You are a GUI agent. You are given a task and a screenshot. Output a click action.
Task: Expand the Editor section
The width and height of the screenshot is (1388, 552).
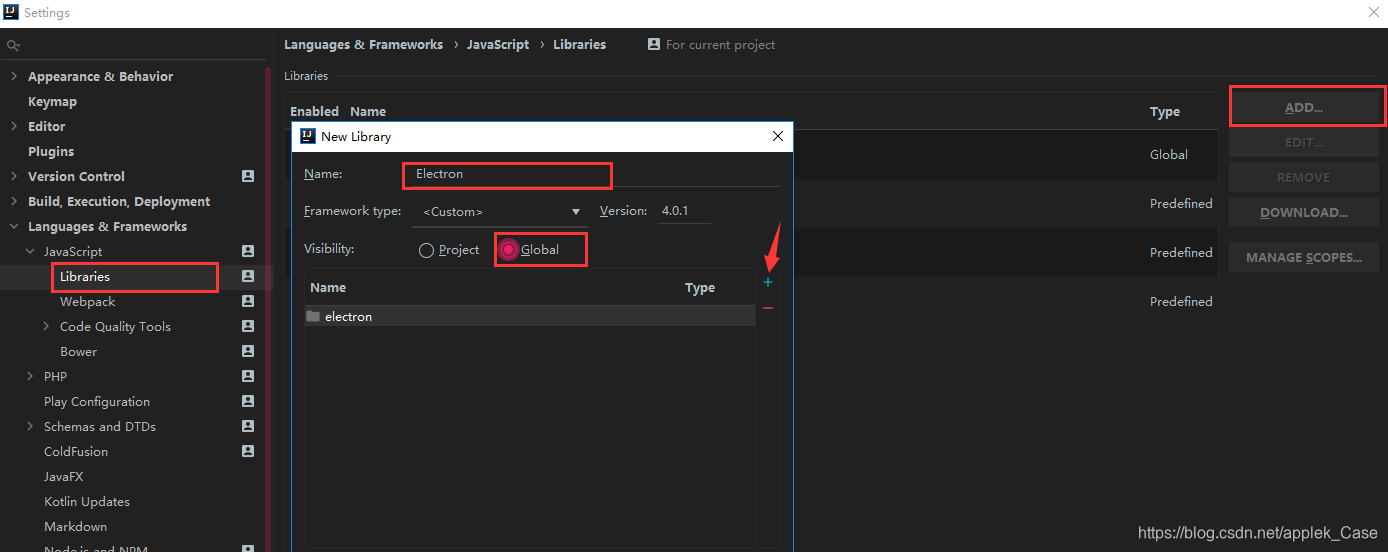coord(13,126)
